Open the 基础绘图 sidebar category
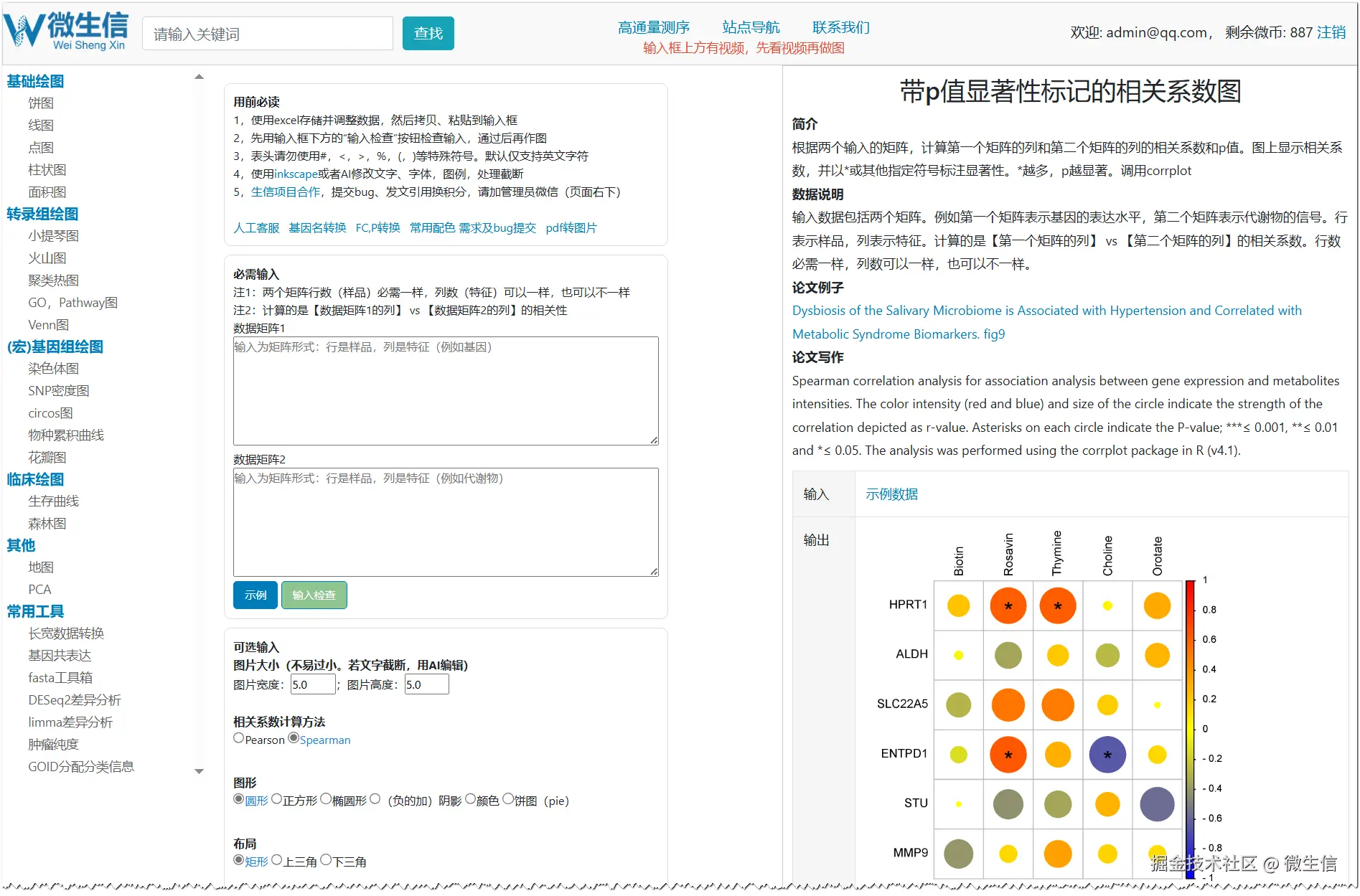1360x896 pixels. pyautogui.click(x=35, y=81)
